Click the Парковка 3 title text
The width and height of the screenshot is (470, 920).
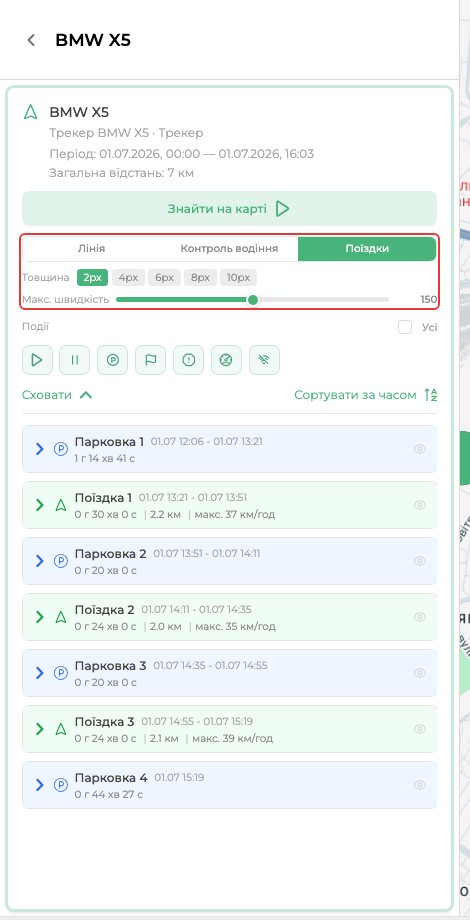pyautogui.click(x=110, y=666)
